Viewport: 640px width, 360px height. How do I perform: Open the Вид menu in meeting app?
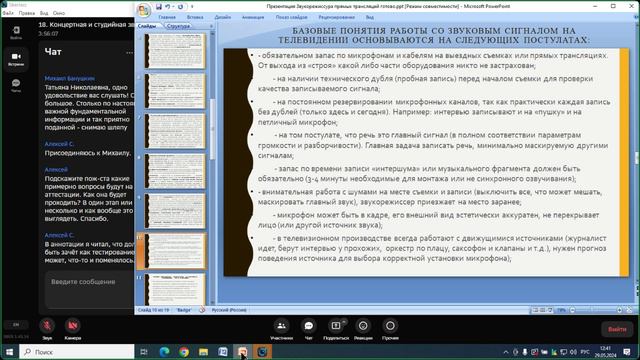click(x=44, y=13)
